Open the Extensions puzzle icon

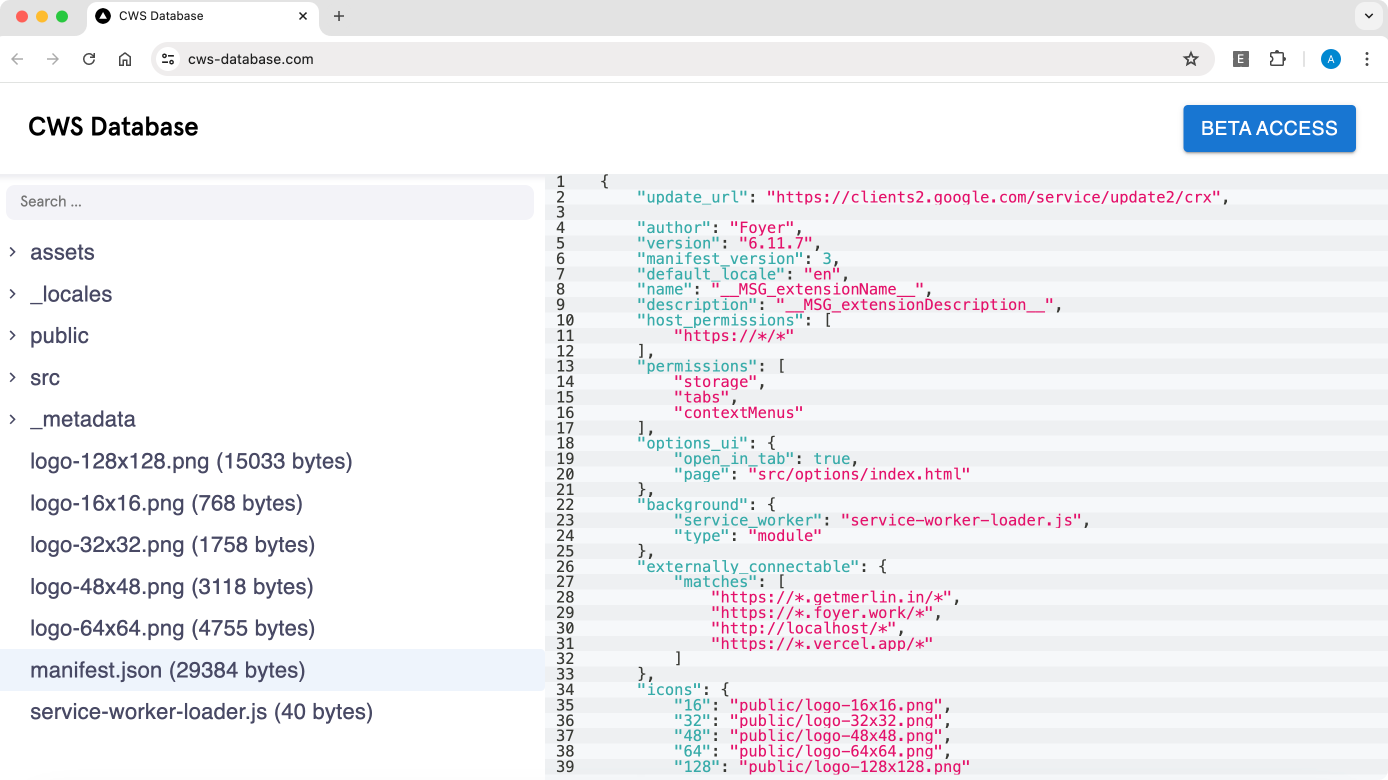coord(1277,59)
